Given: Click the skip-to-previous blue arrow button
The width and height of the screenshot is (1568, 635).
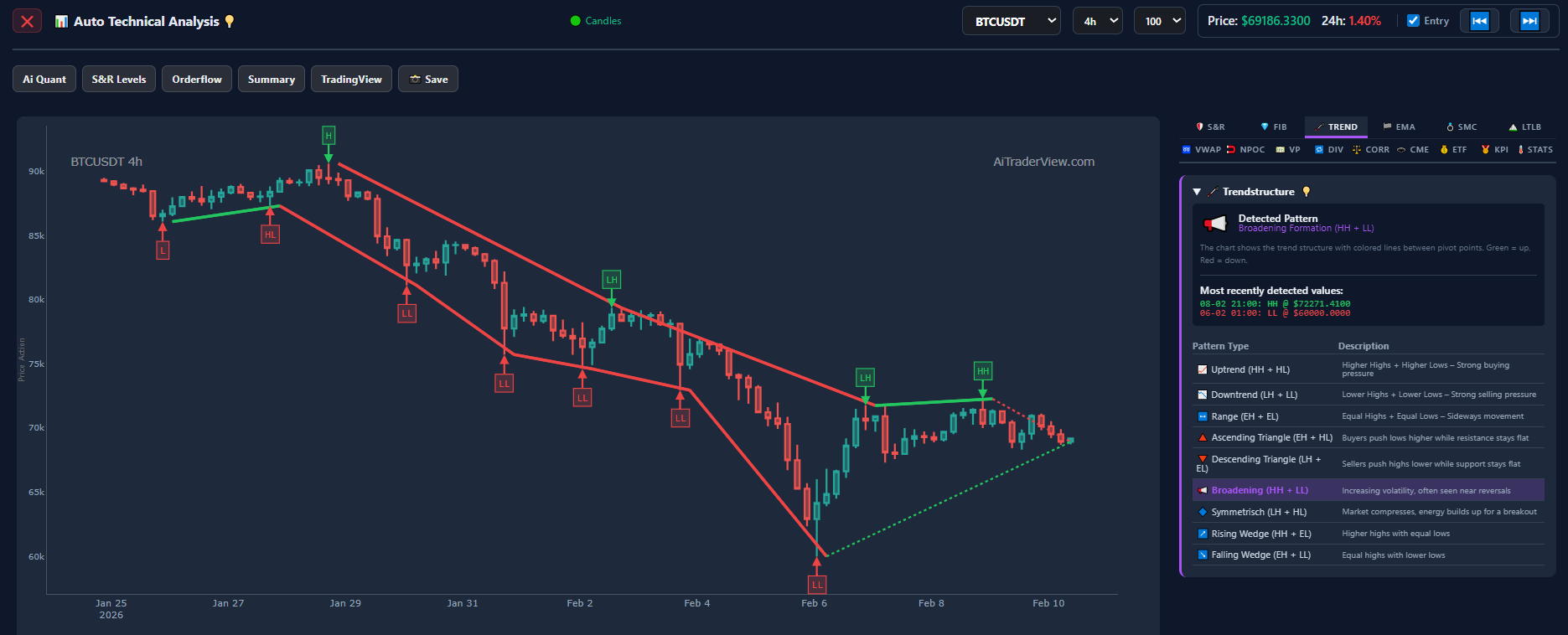Looking at the screenshot, I should click(1479, 21).
